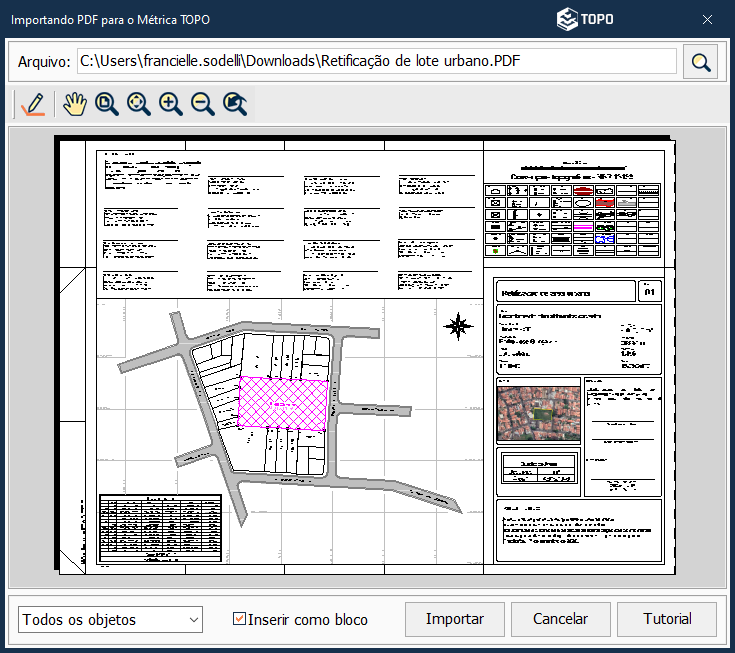Click the sheet number 01 box

click(650, 292)
